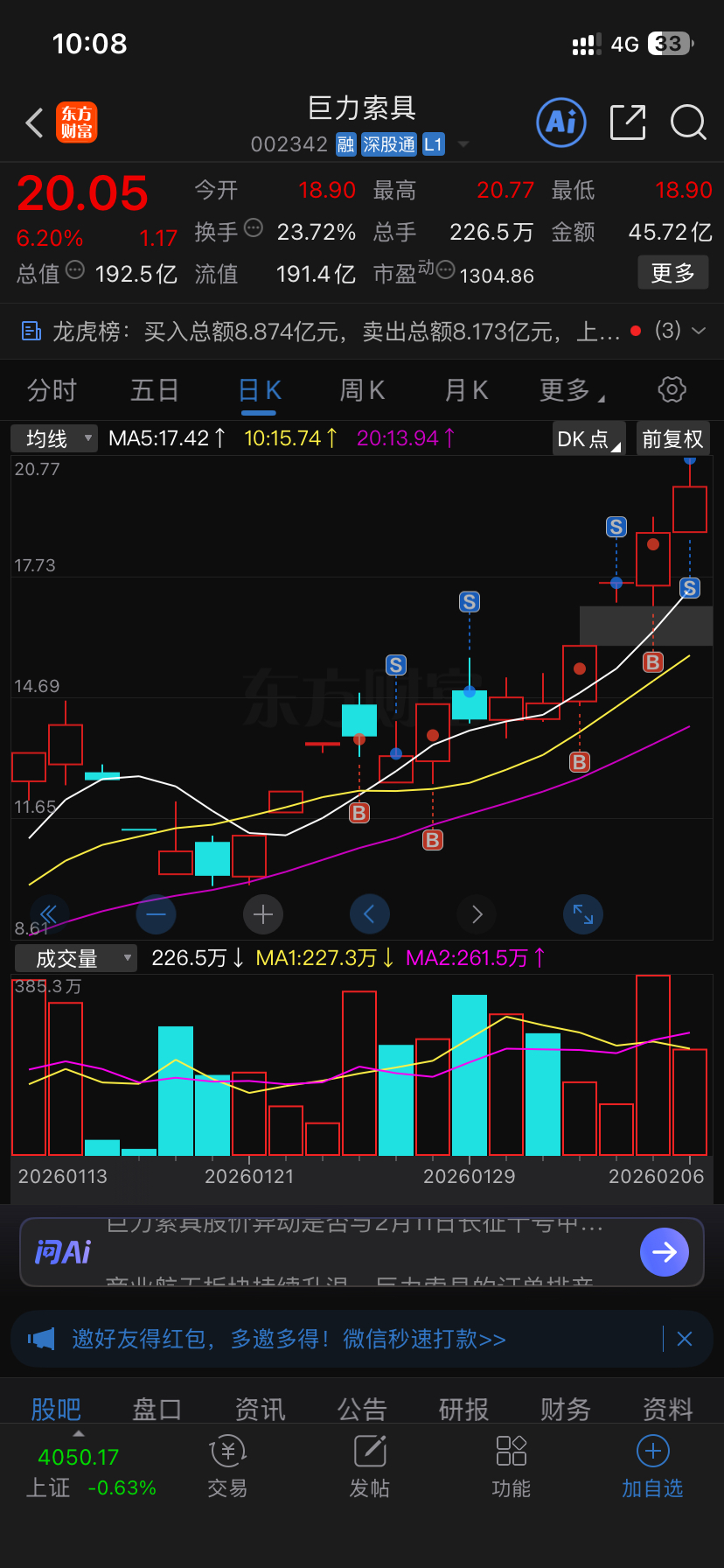Viewport: 724px width, 1568px height.
Task: Open 研报 tab
Action: (x=463, y=1409)
